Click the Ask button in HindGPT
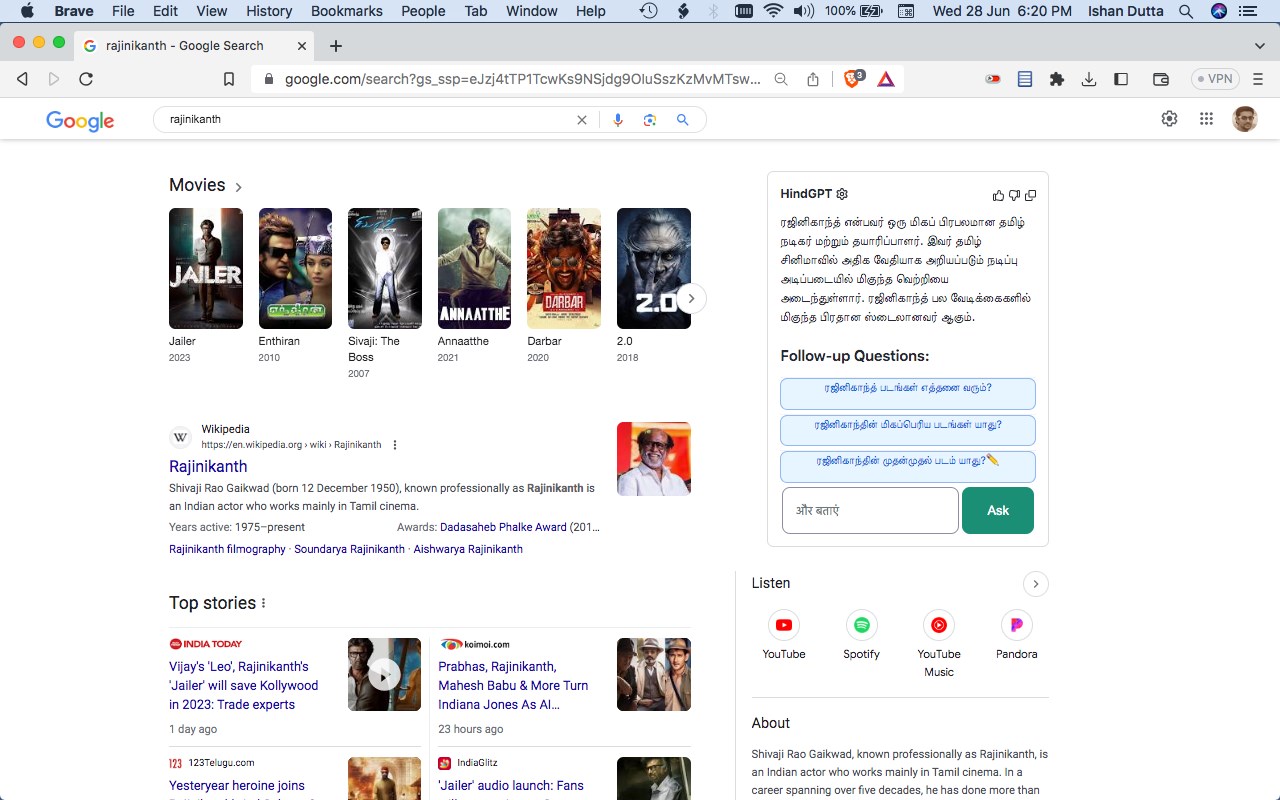Image resolution: width=1280 pixels, height=800 pixels. pyautogui.click(x=998, y=510)
